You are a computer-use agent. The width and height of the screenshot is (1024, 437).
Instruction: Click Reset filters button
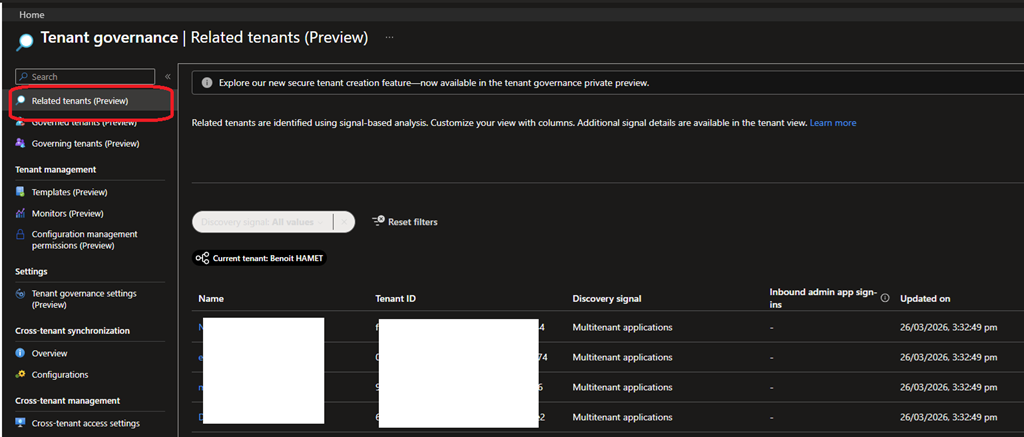pyautogui.click(x=404, y=222)
